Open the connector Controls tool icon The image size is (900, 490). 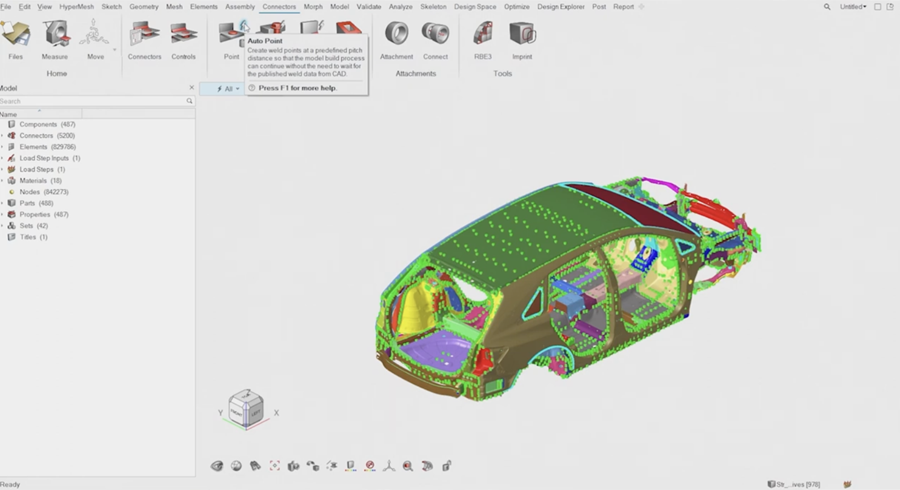click(184, 34)
